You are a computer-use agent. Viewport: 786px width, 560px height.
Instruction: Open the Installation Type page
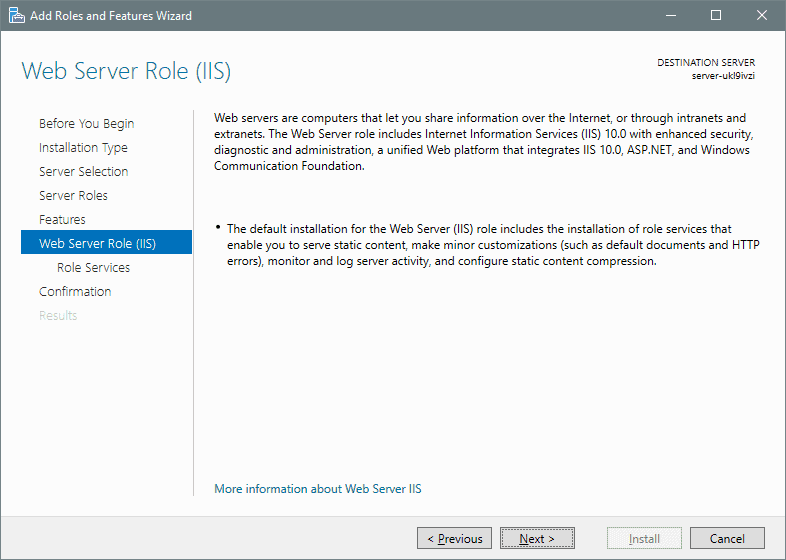83,147
